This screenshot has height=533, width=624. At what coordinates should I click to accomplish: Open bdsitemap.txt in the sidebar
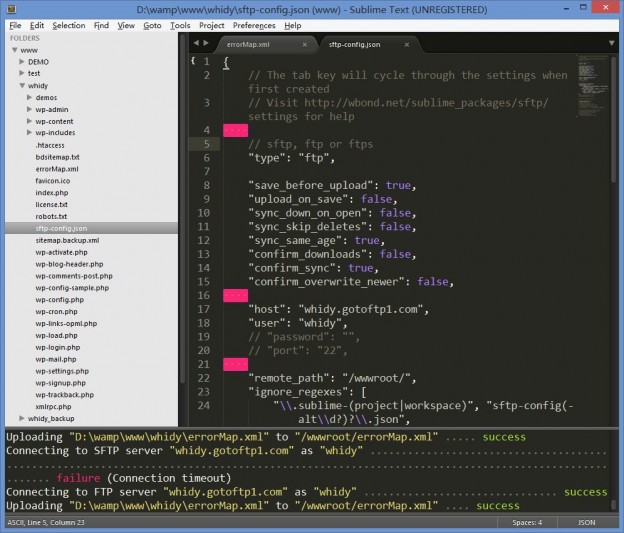pyautogui.click(x=57, y=157)
